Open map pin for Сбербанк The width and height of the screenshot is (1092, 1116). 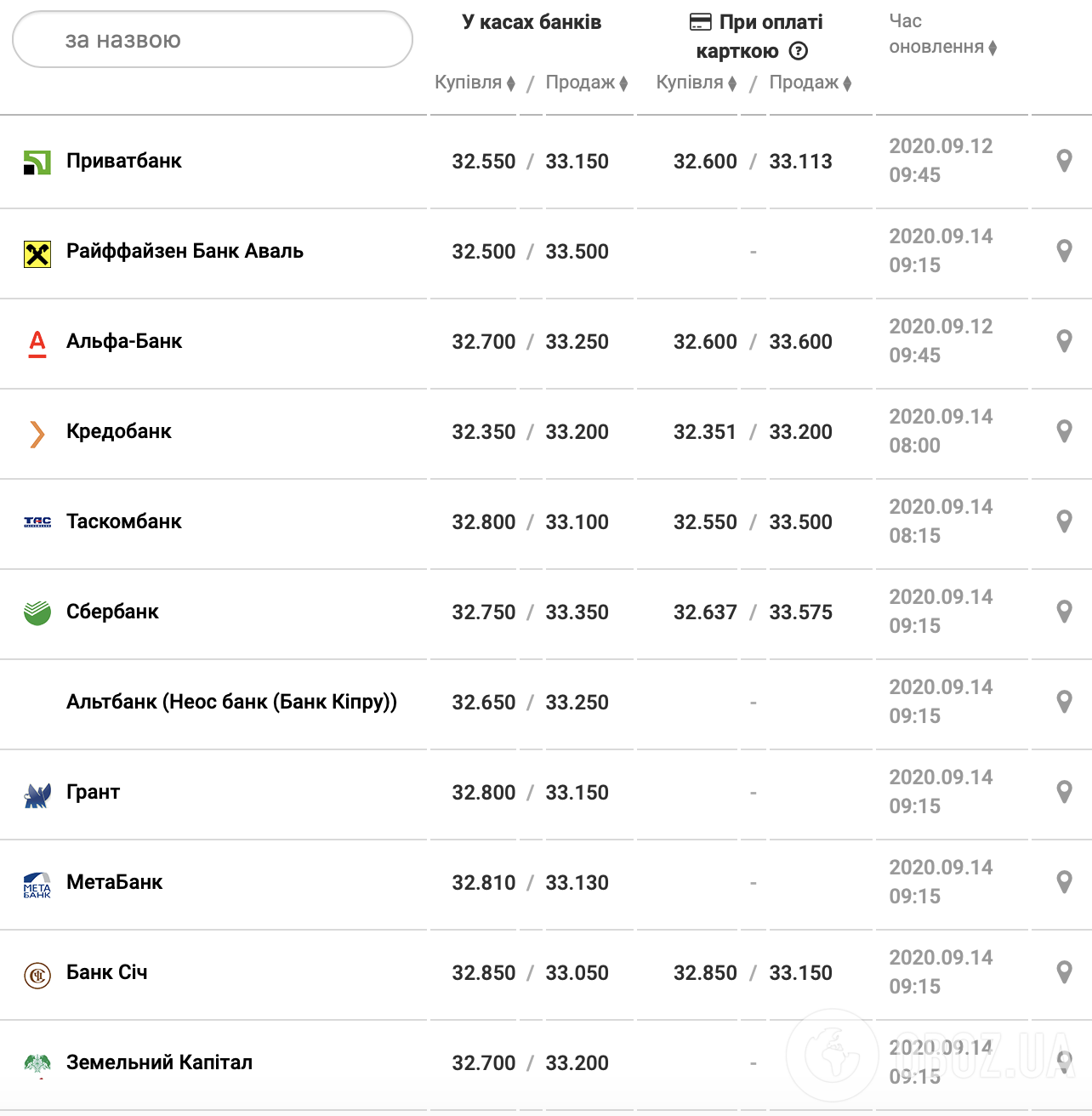[1064, 612]
